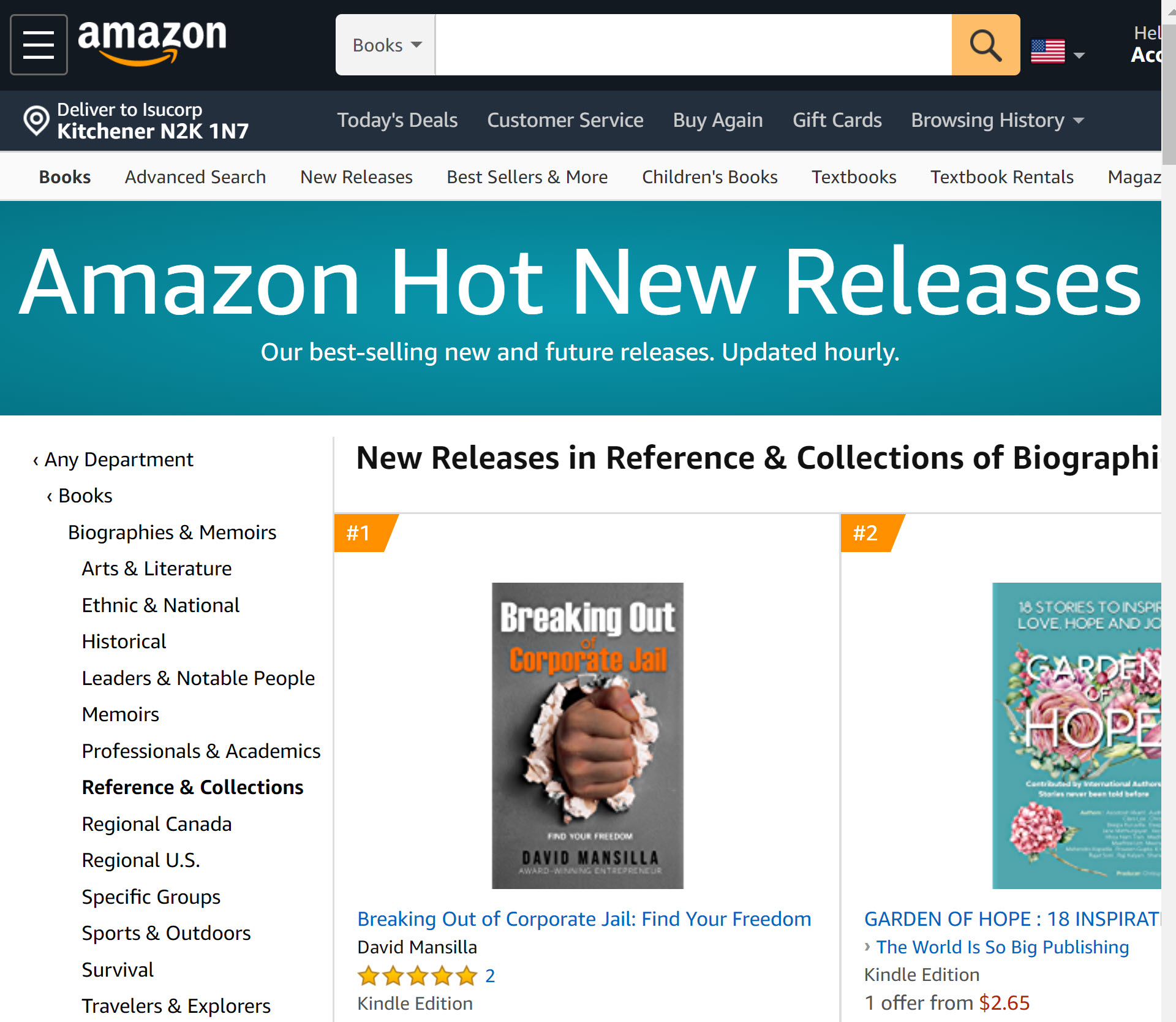This screenshot has height=1022, width=1176.
Task: Click the delivery location pin icon
Action: (36, 120)
